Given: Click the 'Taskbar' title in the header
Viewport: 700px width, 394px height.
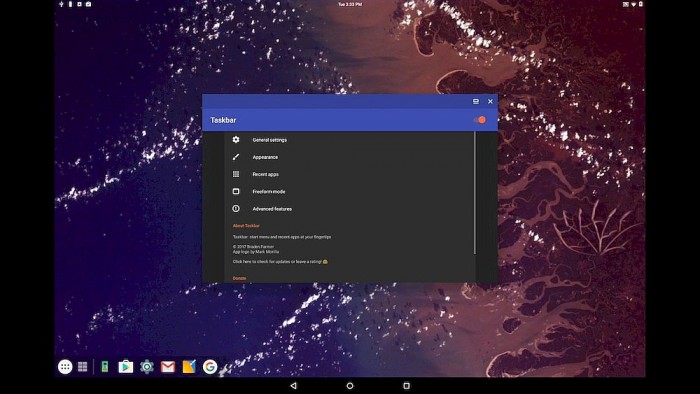Looking at the screenshot, I should point(223,120).
